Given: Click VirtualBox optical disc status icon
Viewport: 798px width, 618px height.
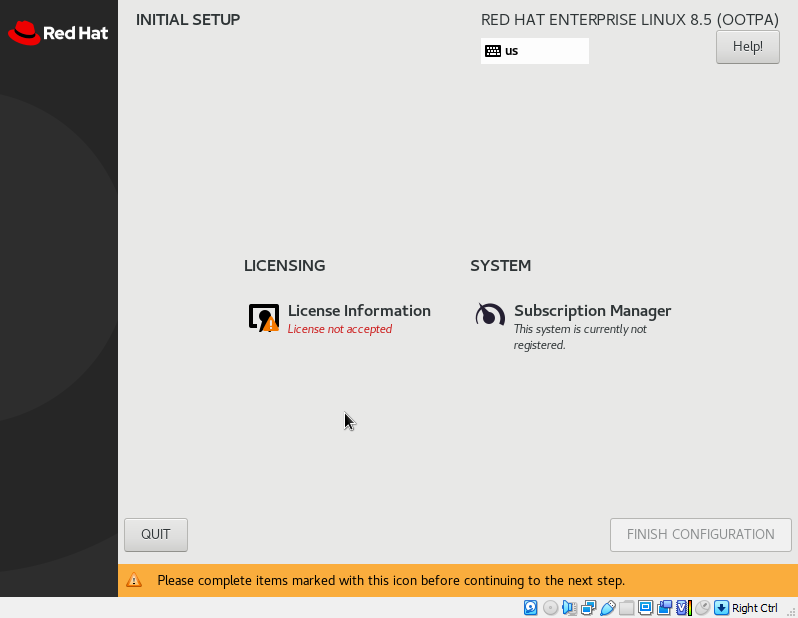Looking at the screenshot, I should 550,608.
